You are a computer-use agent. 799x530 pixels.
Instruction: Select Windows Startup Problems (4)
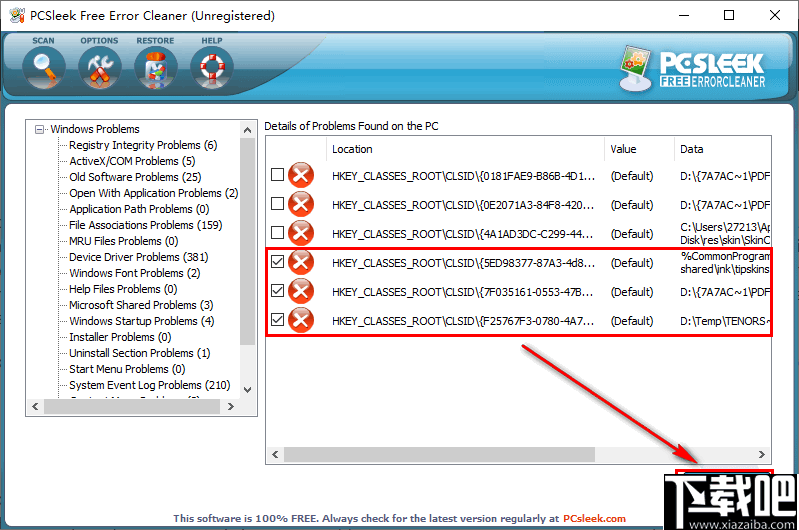coord(142,321)
